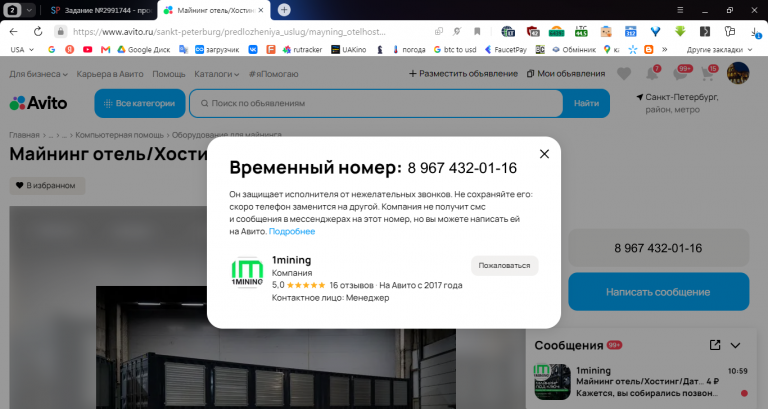768x409 pixels.
Task: Collapse the Сообщения panel chevron
Action: [735, 345]
